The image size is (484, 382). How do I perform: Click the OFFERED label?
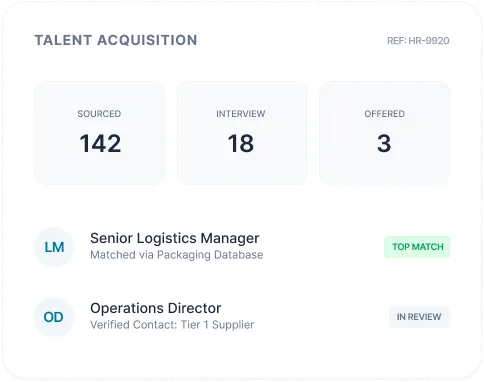point(384,114)
